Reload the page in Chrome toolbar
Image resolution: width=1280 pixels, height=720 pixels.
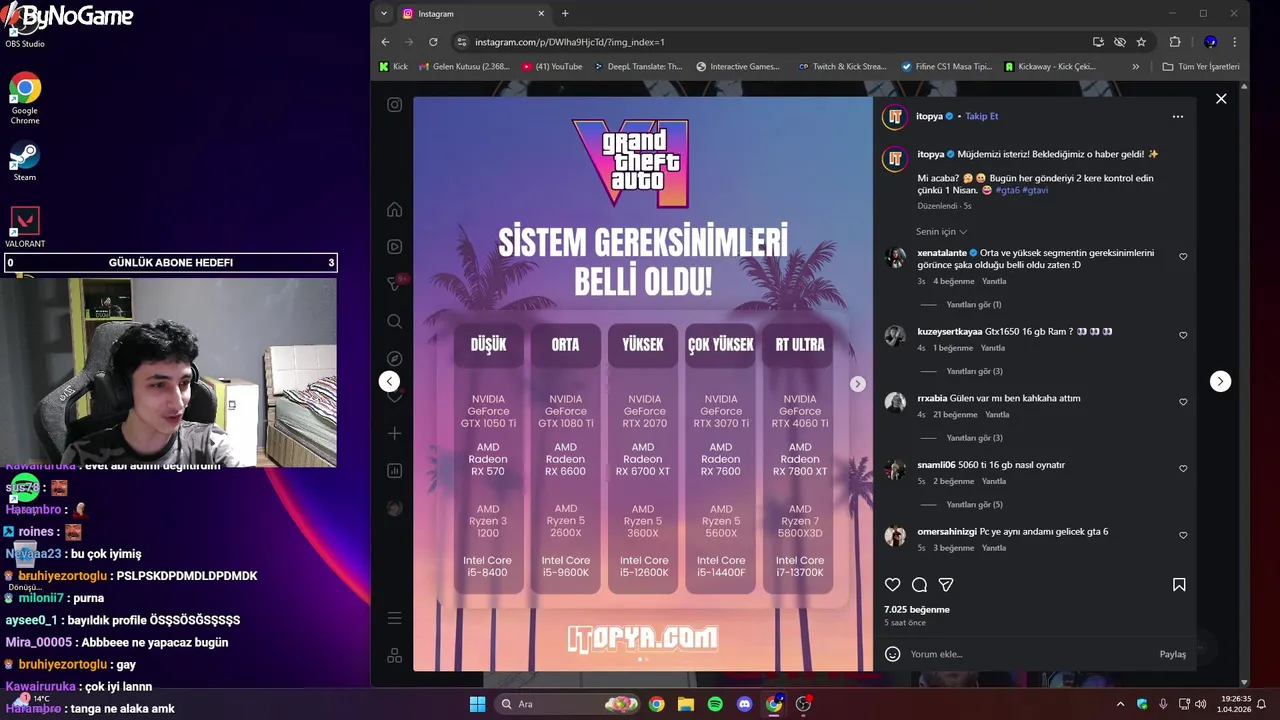pyautogui.click(x=433, y=42)
